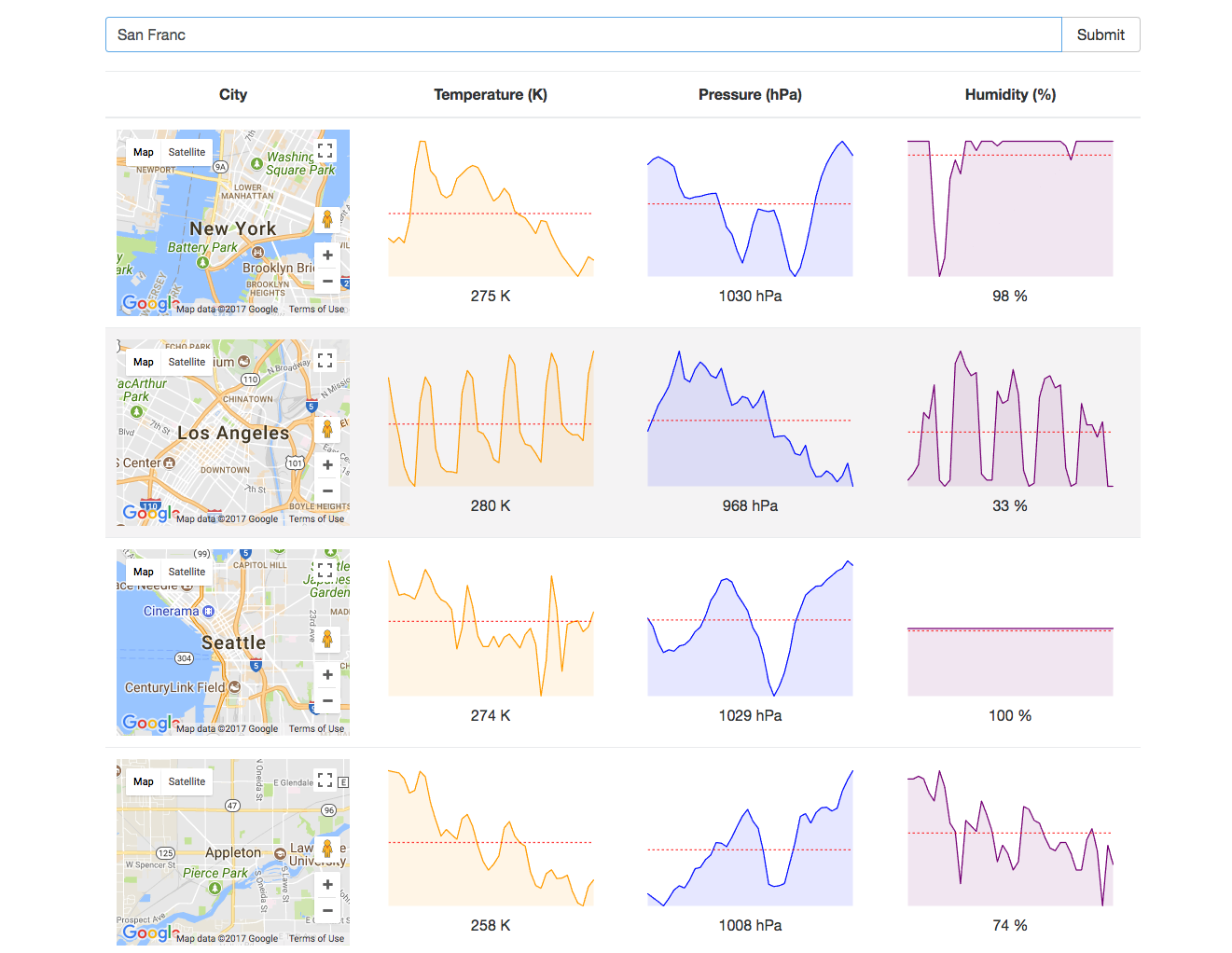Zoom out on the Appleton map
The width and height of the screenshot is (1232, 953).
(327, 910)
